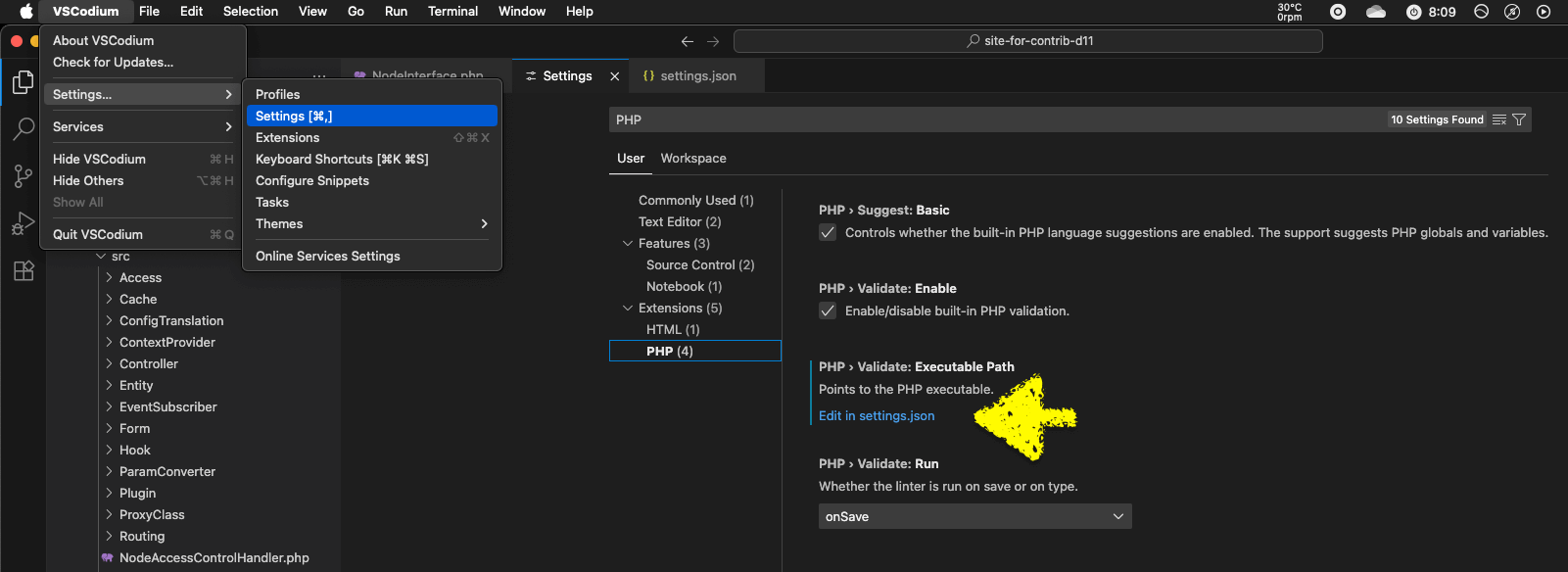Open the settings filter funnel menu

[x=1519, y=119]
